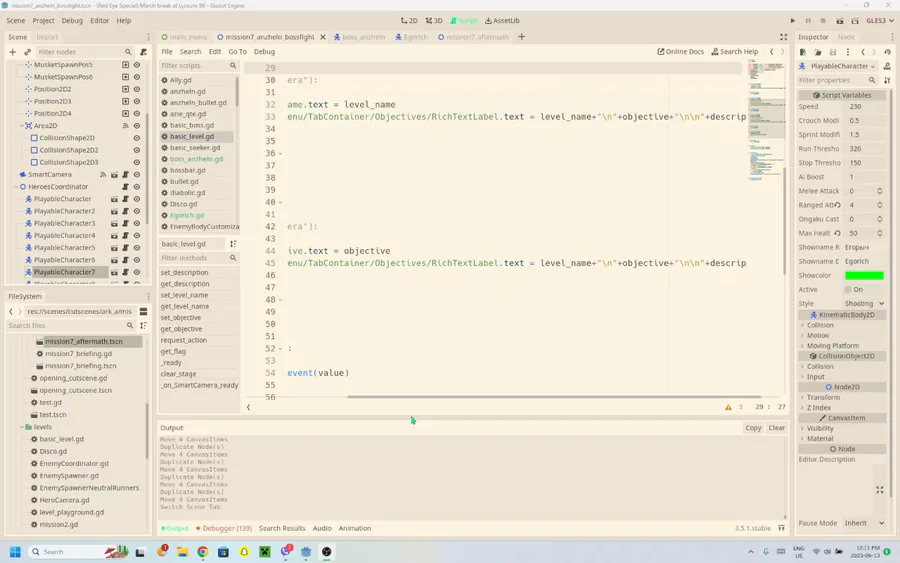Image resolution: width=900 pixels, height=563 pixels.
Task: Click the script warnings icon
Action: pos(728,407)
